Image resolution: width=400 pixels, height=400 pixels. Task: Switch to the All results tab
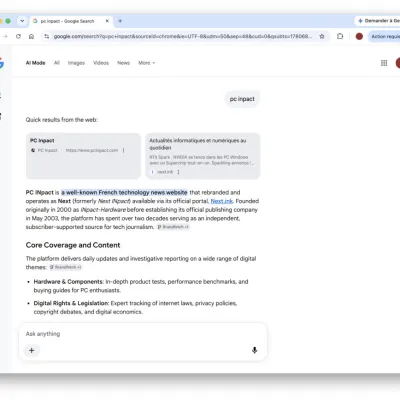tap(57, 63)
